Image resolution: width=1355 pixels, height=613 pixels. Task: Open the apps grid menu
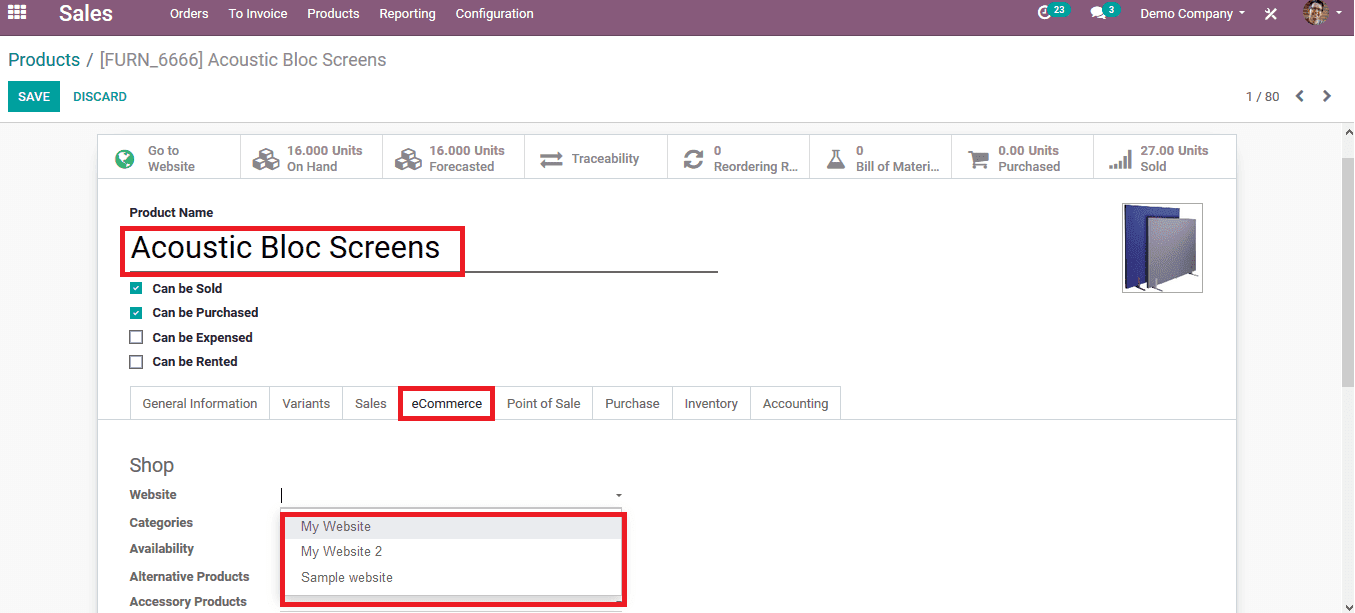pos(17,13)
